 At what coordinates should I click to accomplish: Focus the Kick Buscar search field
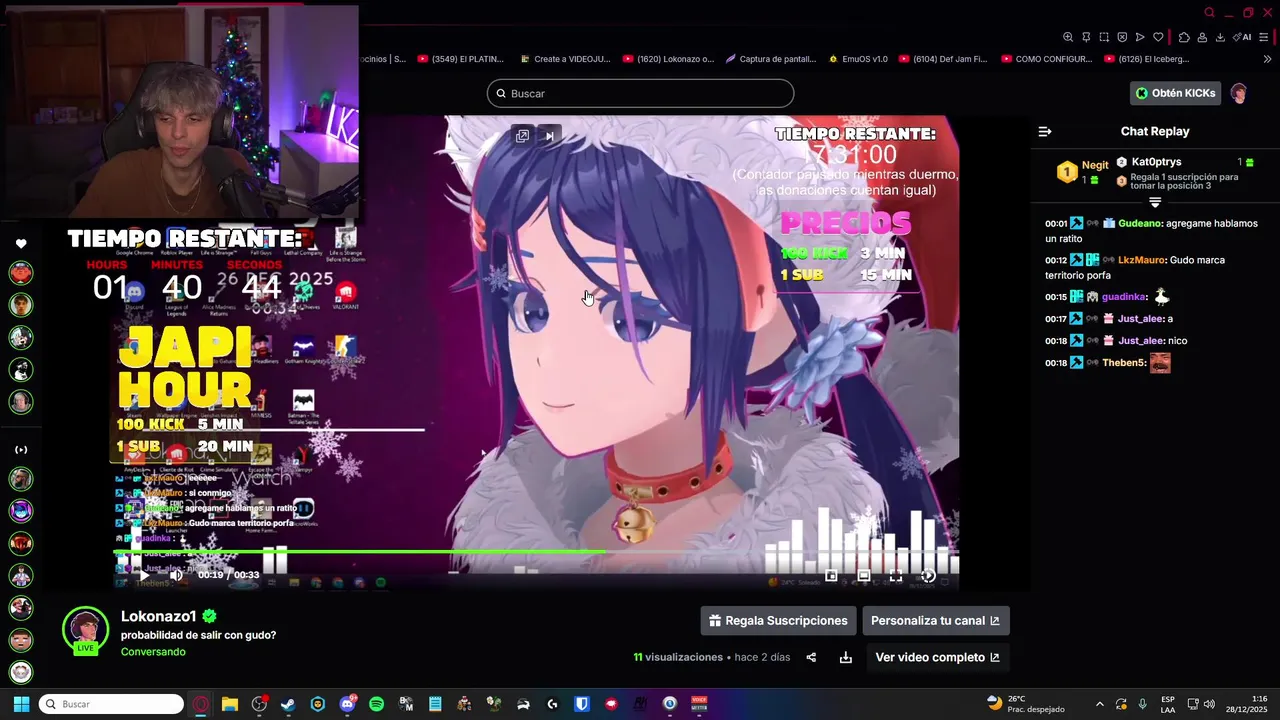click(x=640, y=93)
